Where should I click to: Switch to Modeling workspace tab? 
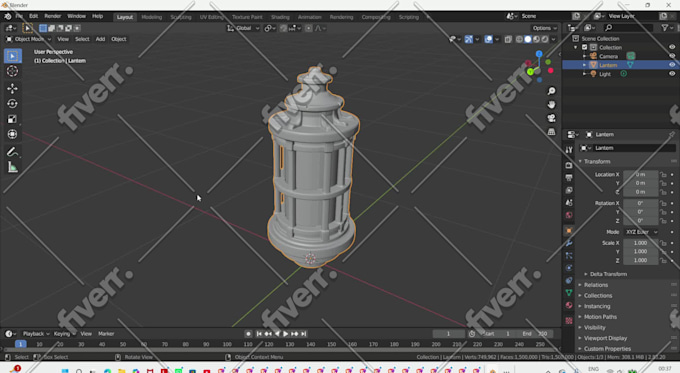click(151, 17)
